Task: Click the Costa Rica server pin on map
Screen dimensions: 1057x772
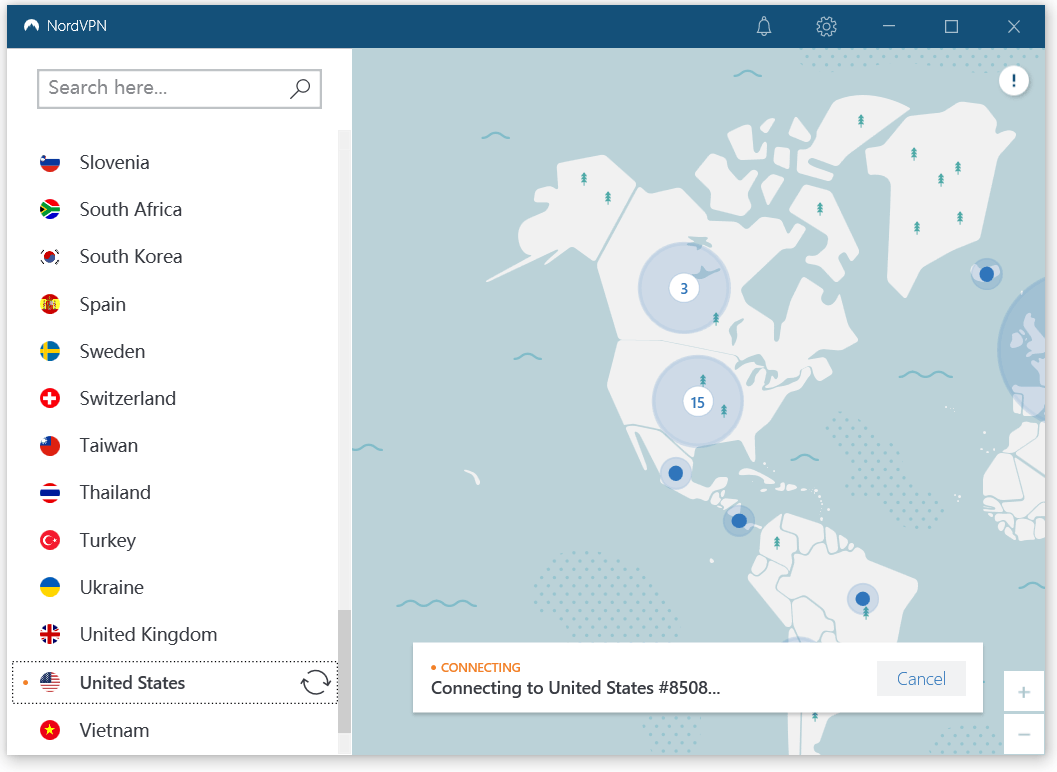Action: pos(739,521)
